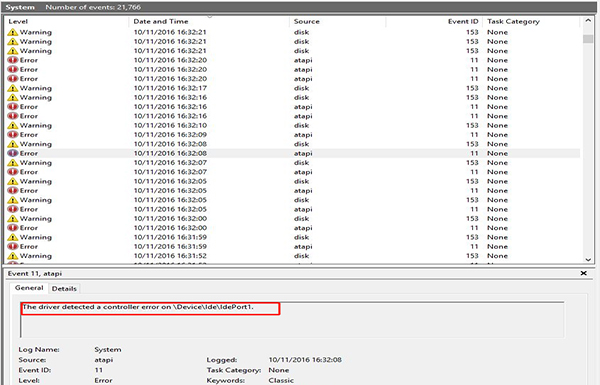This screenshot has width=600, height=385.
Task: Click the warning icon on the 16:32:07 disk row
Action: pyautogui.click(x=13, y=163)
